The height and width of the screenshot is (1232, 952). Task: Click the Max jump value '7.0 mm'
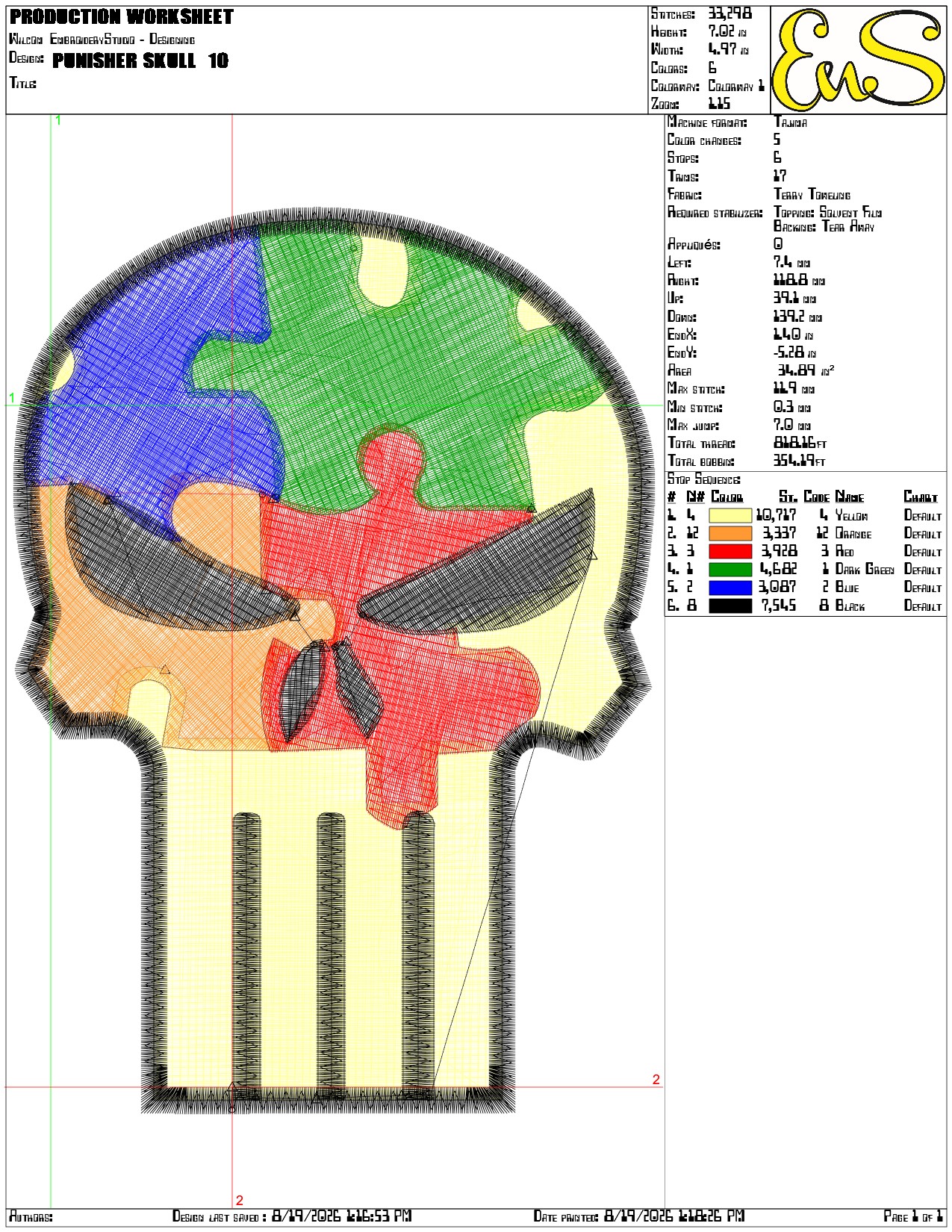(x=791, y=426)
